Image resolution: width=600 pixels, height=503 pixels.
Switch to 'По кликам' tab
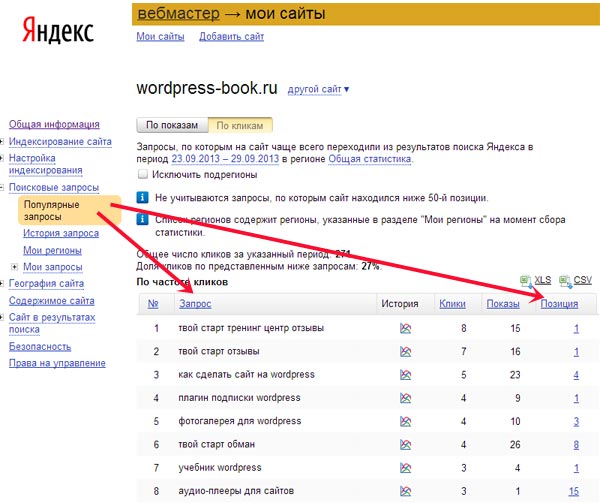click(240, 125)
